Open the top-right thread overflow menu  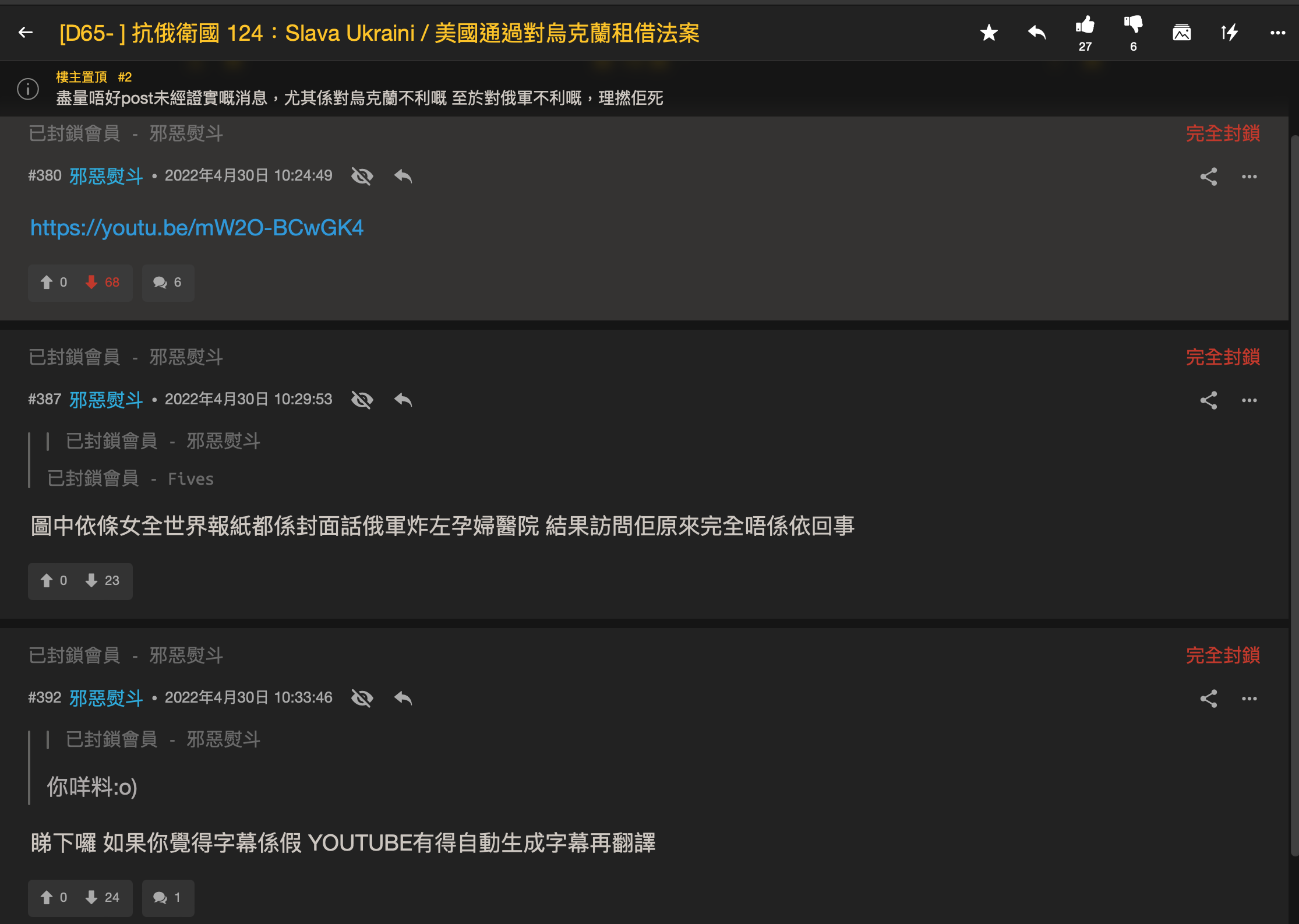point(1277,33)
